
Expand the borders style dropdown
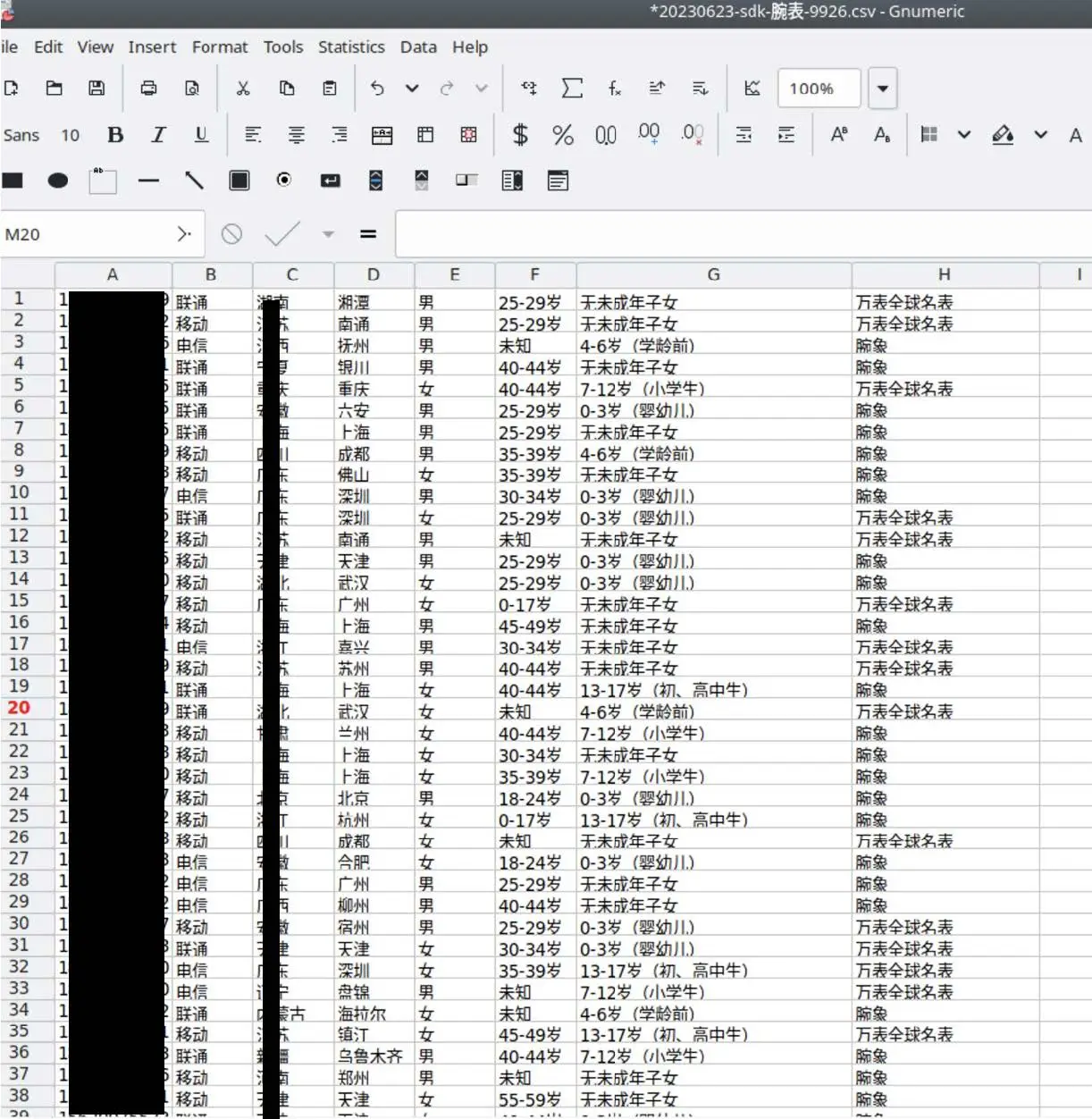pyautogui.click(x=965, y=134)
